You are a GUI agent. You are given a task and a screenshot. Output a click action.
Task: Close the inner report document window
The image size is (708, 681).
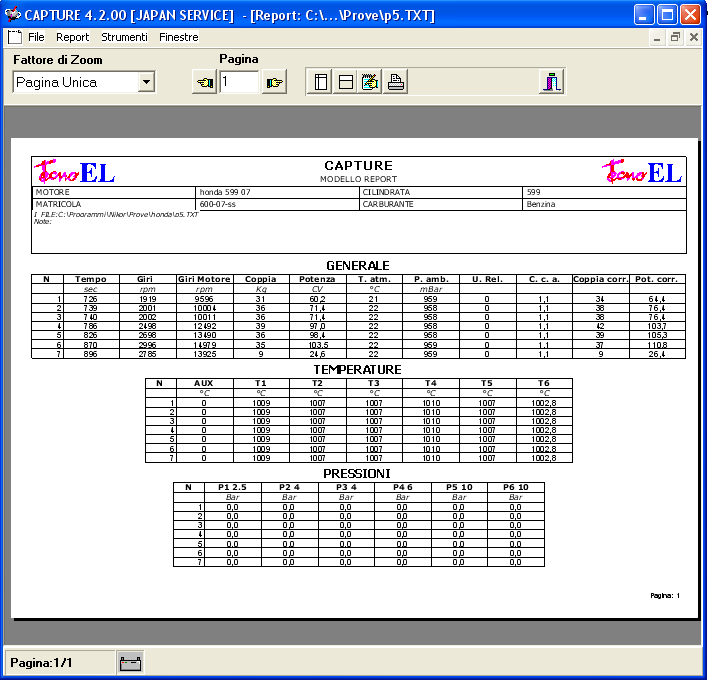coord(694,37)
